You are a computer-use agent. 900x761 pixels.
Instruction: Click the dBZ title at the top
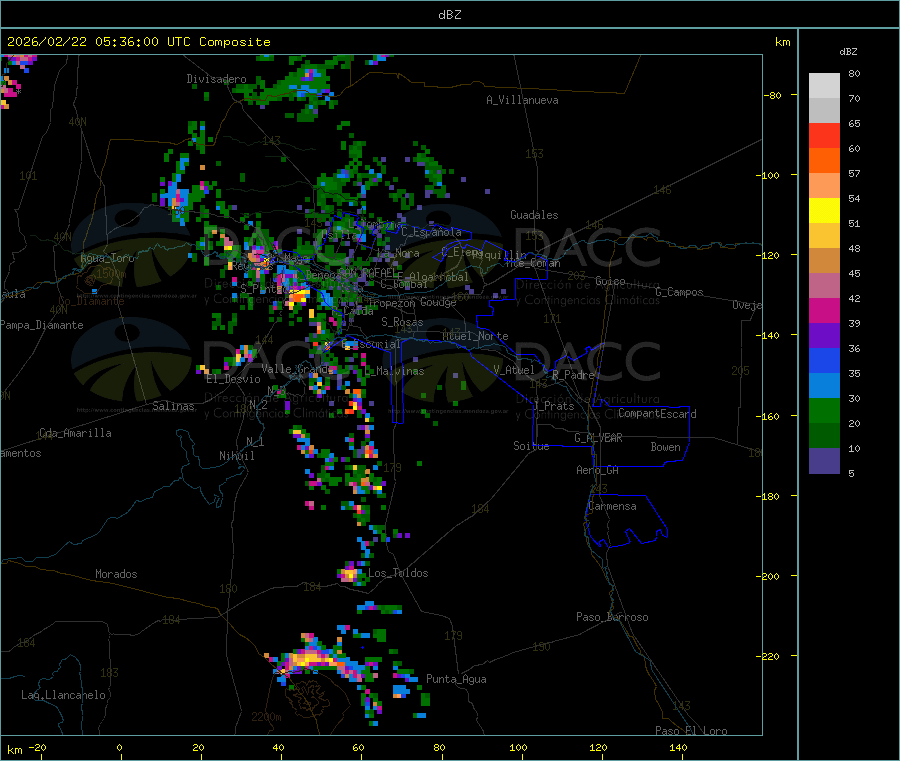(x=449, y=14)
